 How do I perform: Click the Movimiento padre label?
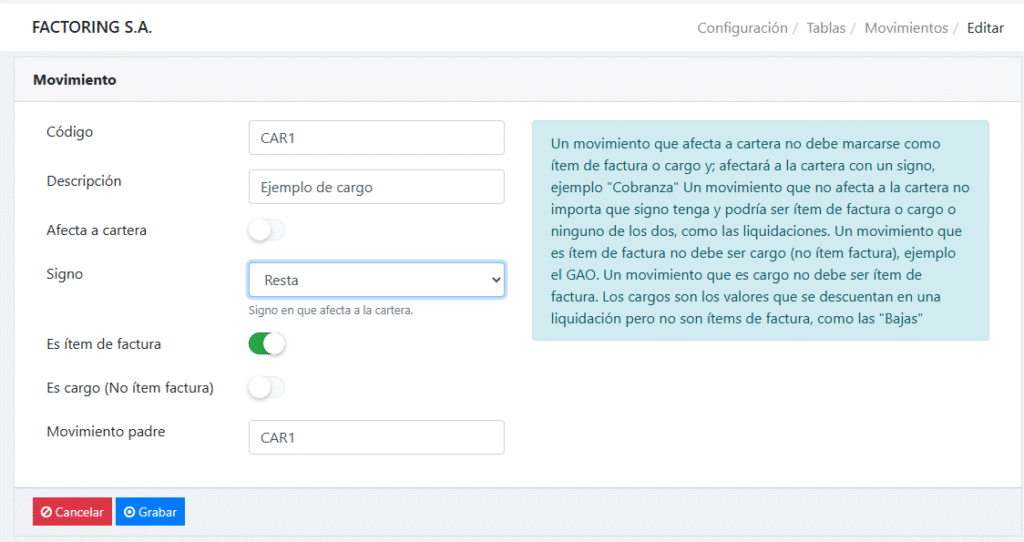(106, 432)
